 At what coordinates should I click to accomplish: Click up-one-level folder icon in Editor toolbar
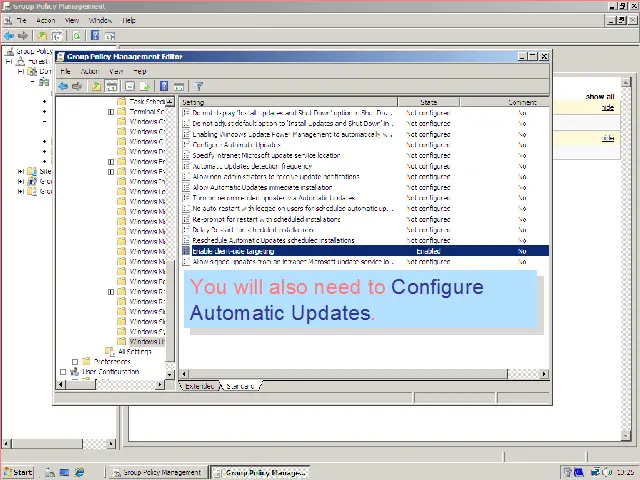click(x=96, y=86)
